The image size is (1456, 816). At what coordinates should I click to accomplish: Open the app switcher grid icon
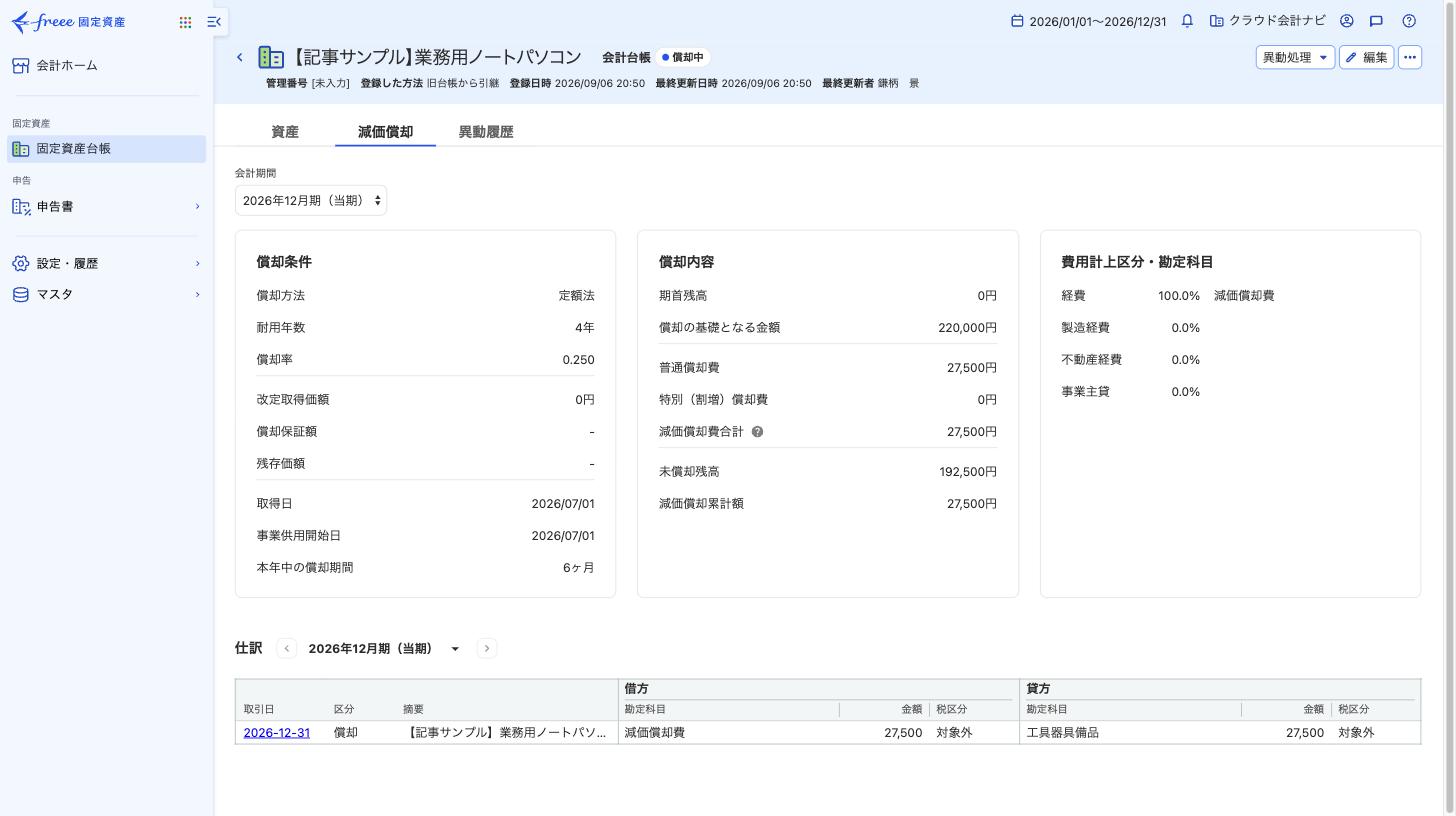pyautogui.click(x=185, y=22)
